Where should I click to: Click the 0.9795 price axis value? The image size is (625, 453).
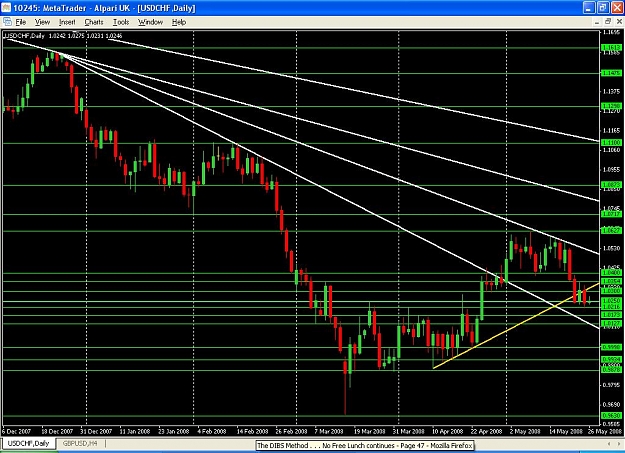point(612,385)
